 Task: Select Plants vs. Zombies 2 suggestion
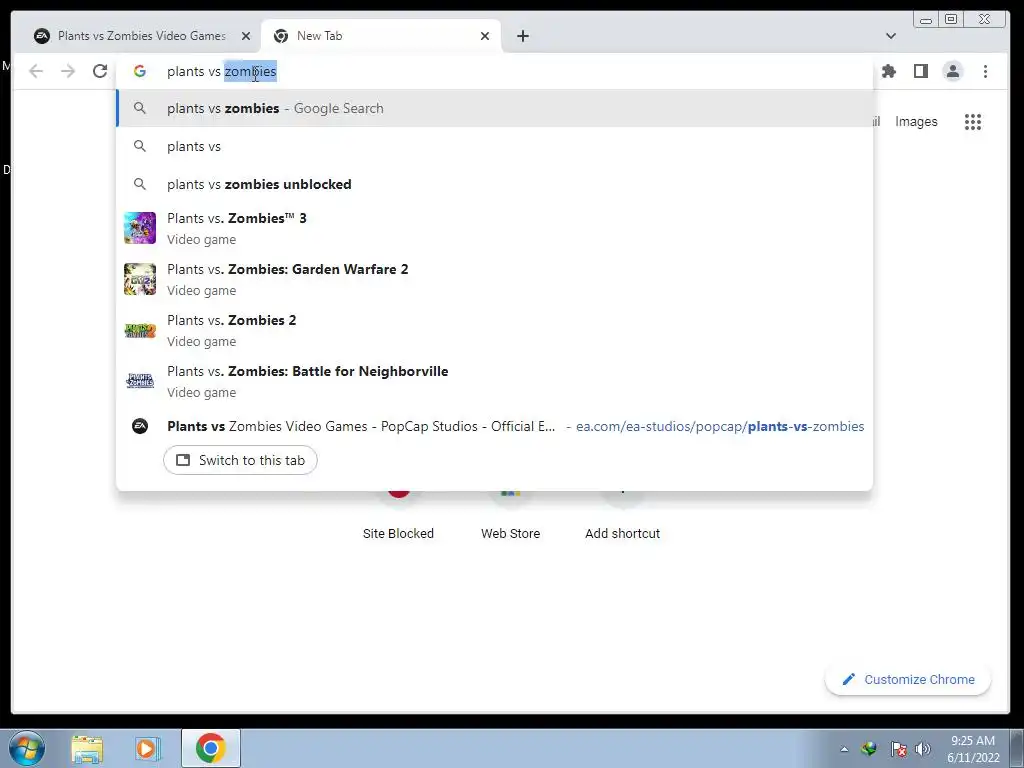[494, 330]
